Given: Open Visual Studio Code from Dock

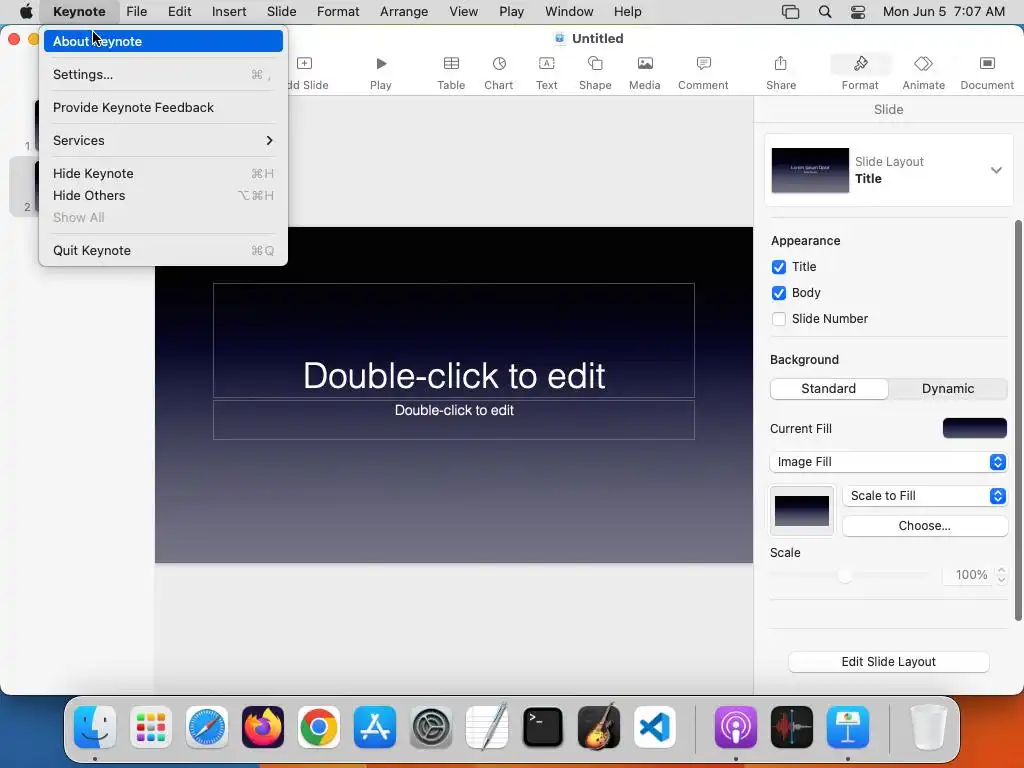Looking at the screenshot, I should [655, 727].
